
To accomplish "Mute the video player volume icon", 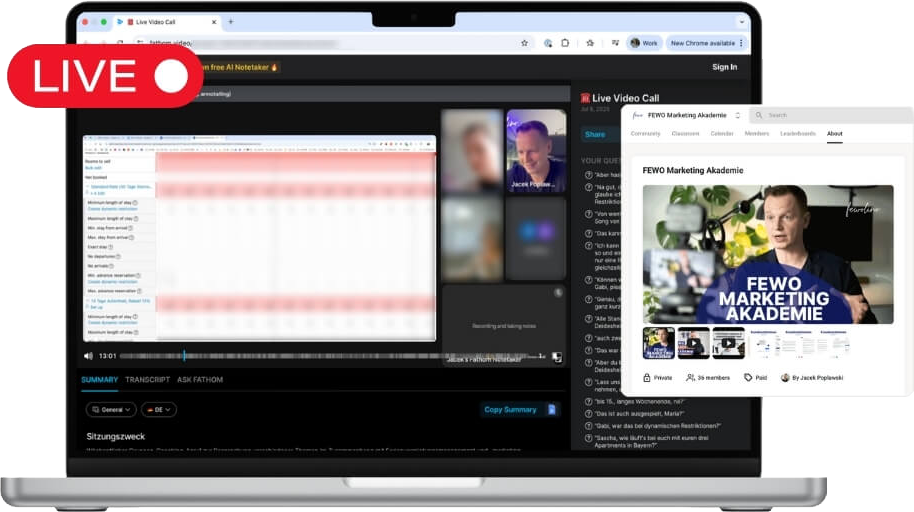I will [88, 356].
